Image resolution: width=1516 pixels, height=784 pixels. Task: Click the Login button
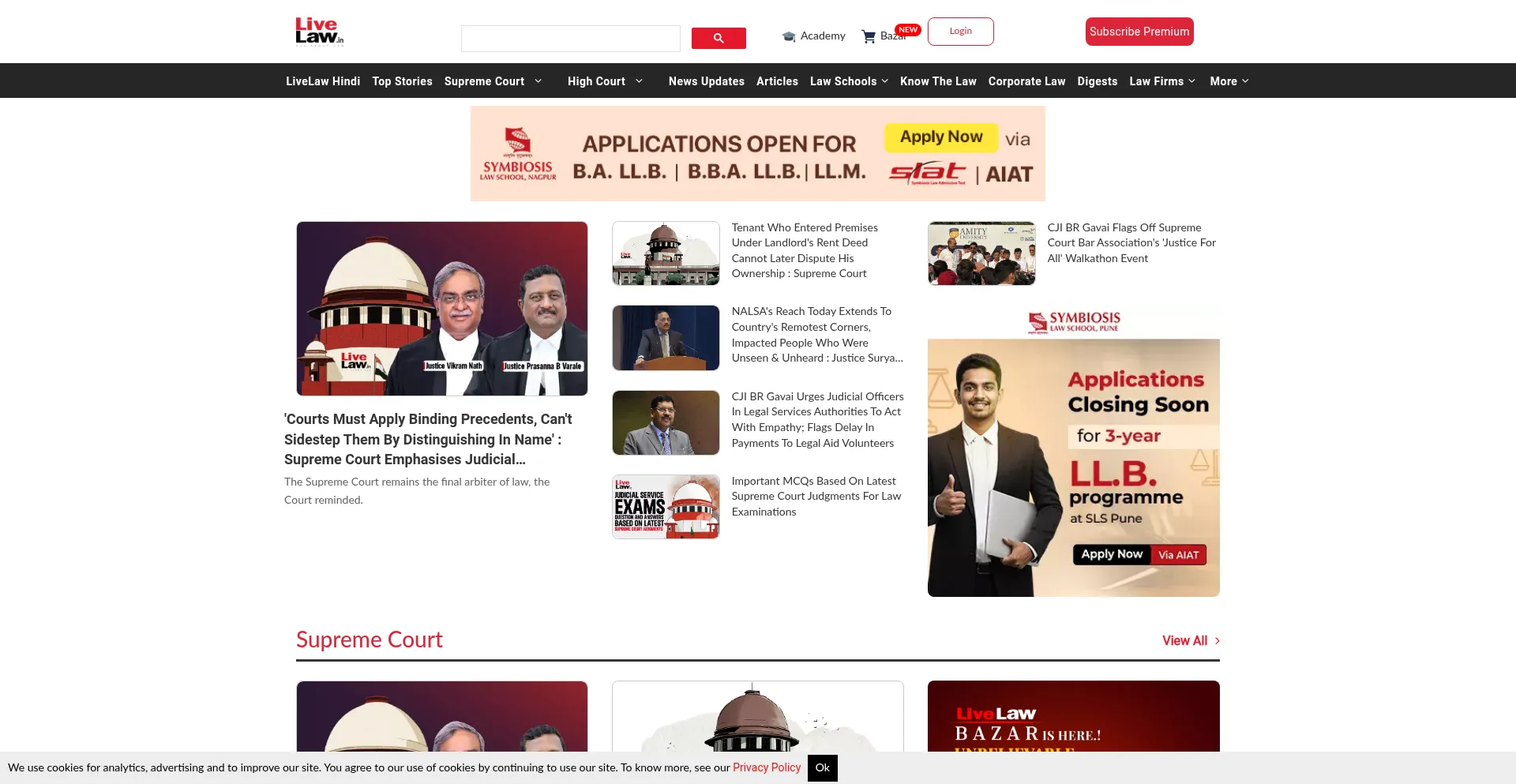click(x=960, y=32)
